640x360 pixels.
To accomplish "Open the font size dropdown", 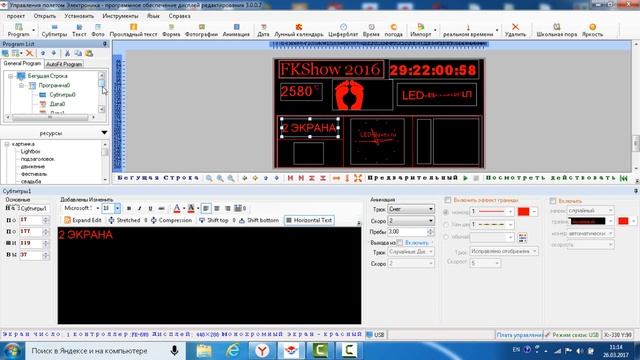I will click(x=117, y=208).
